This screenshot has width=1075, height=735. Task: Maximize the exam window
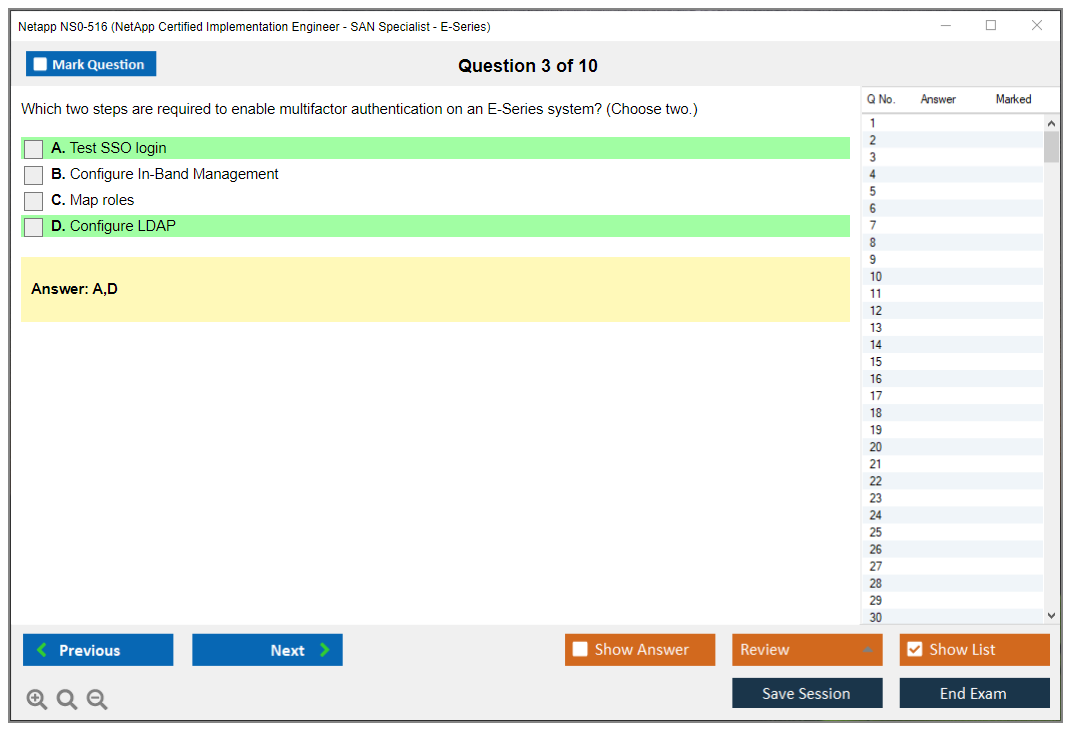coord(991,26)
